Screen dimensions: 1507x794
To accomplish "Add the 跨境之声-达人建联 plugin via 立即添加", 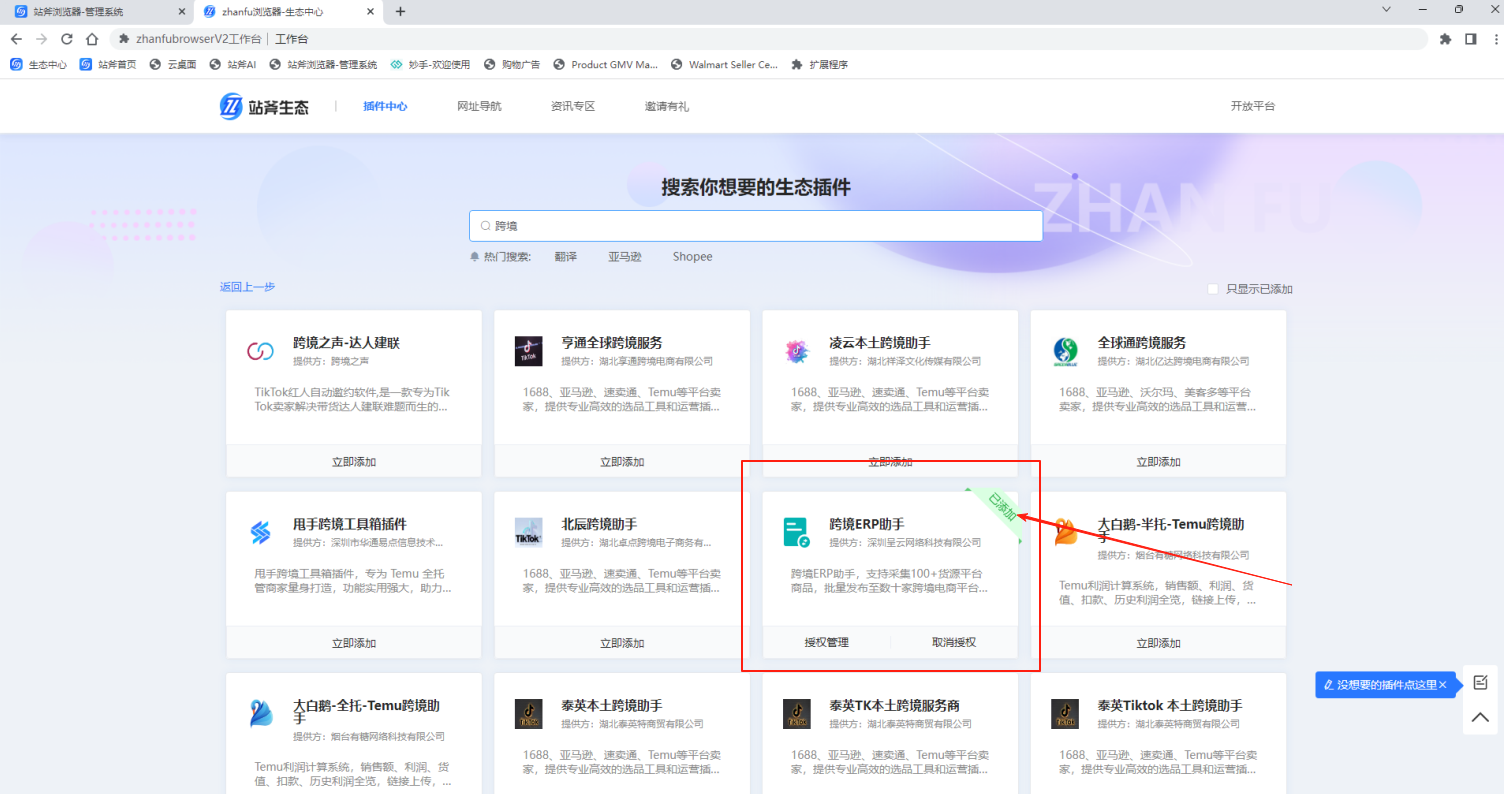I will click(354, 462).
